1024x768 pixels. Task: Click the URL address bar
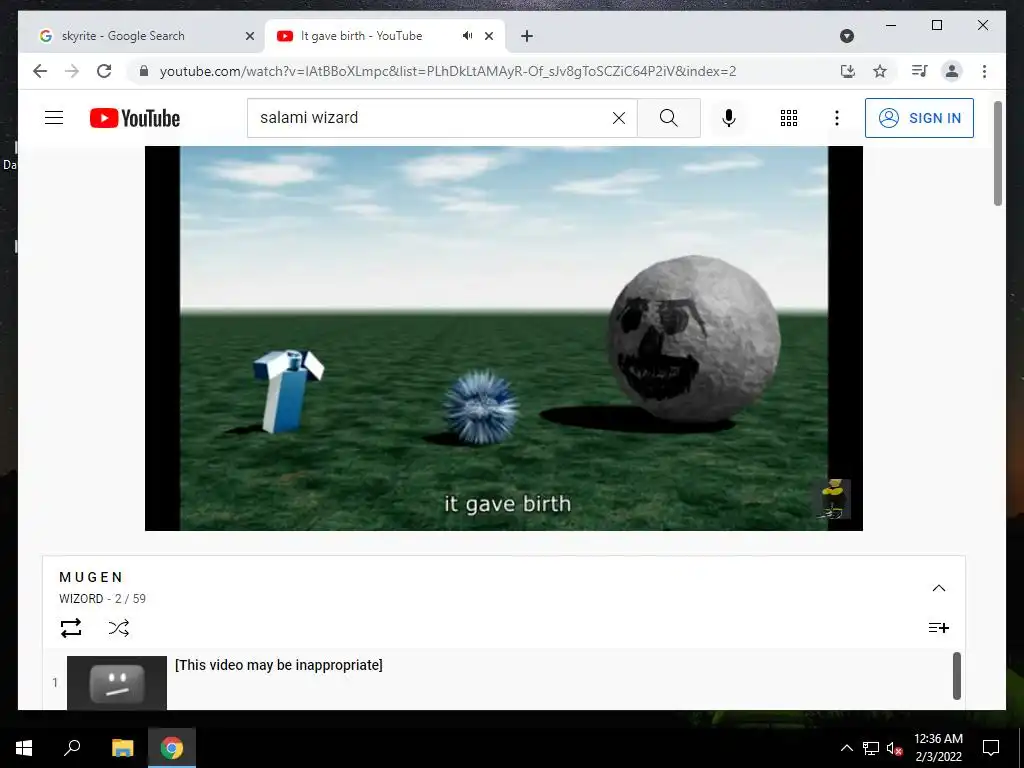point(448,71)
